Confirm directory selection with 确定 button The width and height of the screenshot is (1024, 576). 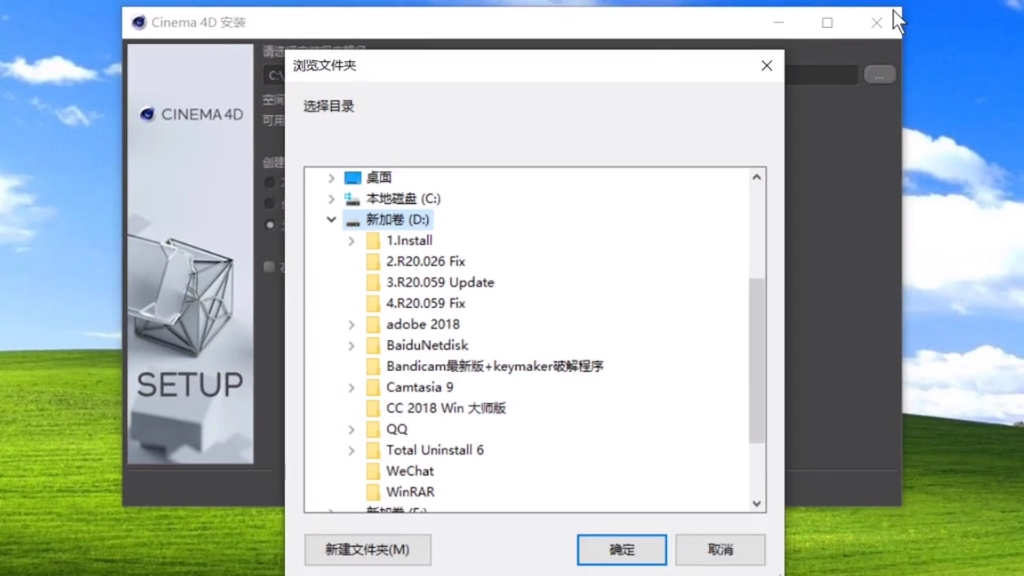[x=621, y=549]
